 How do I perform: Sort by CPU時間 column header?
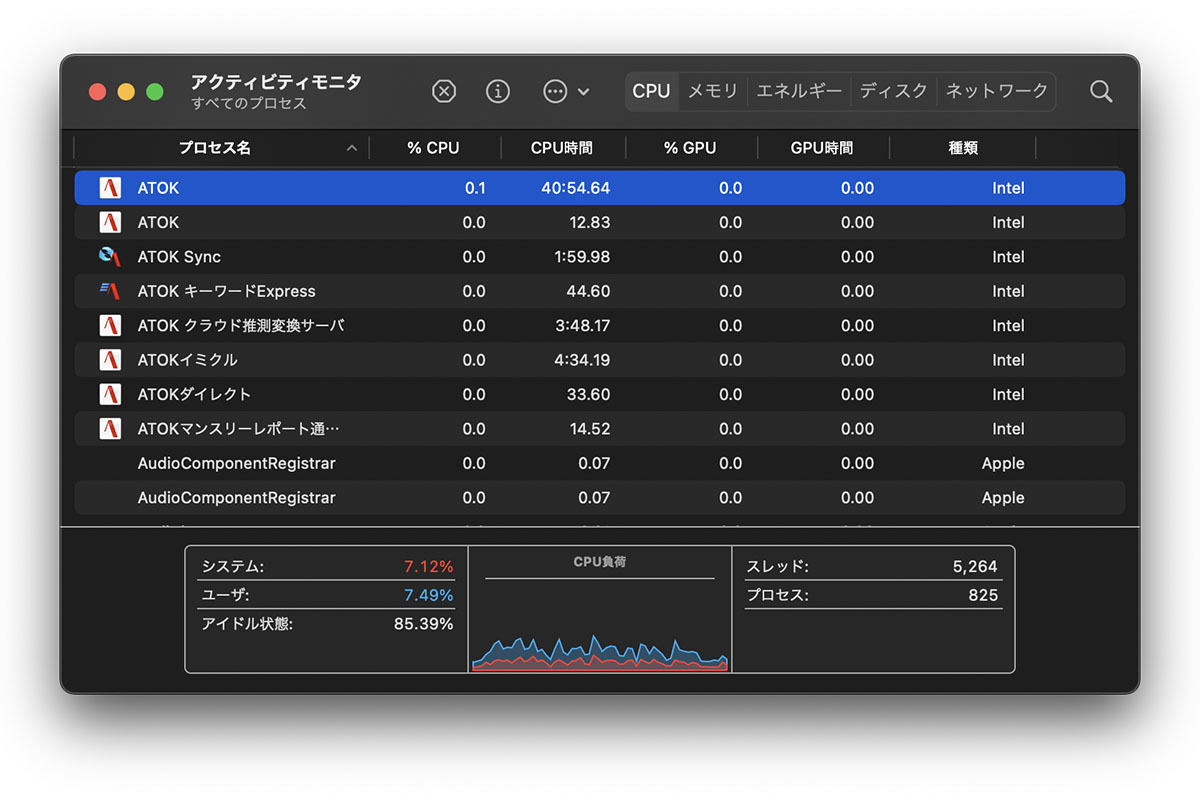[561, 148]
